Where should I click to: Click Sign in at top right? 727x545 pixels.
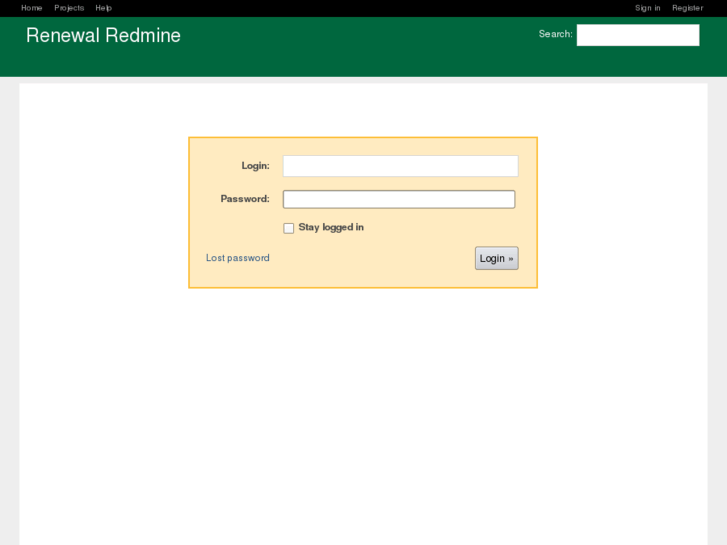(x=647, y=8)
